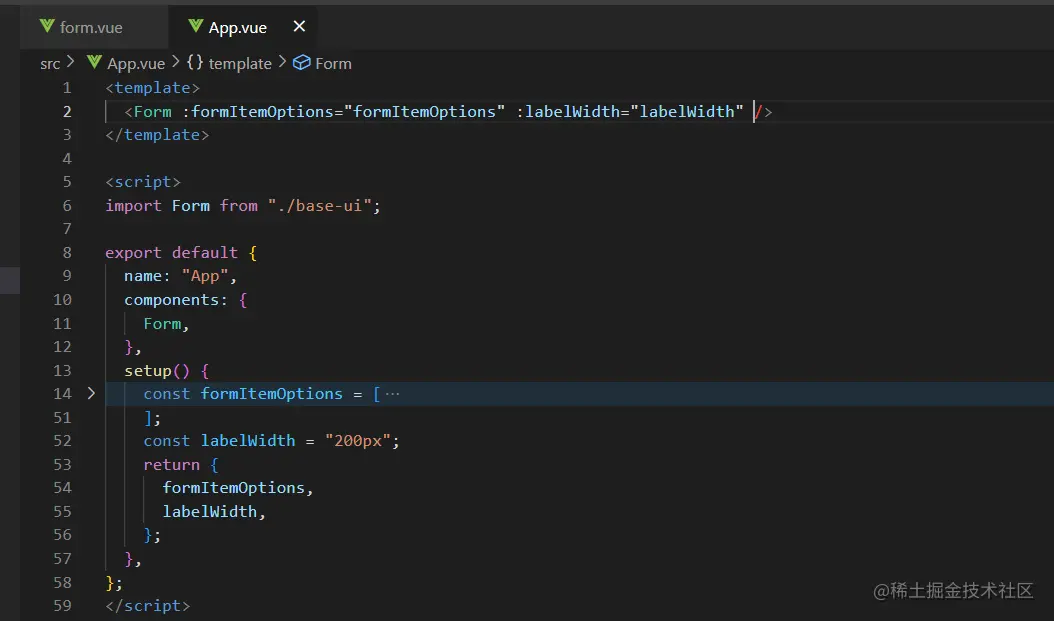Screen dimensions: 1054x621
Task: Click 'labelWidth,' on line 55
Action: pos(214,511)
